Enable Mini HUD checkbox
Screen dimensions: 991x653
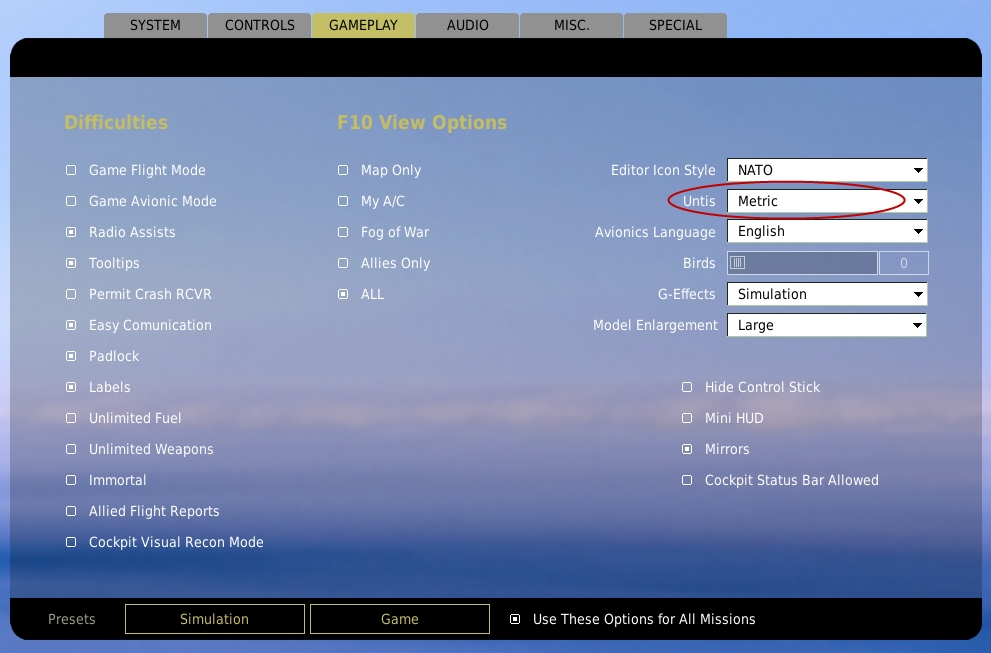point(687,418)
